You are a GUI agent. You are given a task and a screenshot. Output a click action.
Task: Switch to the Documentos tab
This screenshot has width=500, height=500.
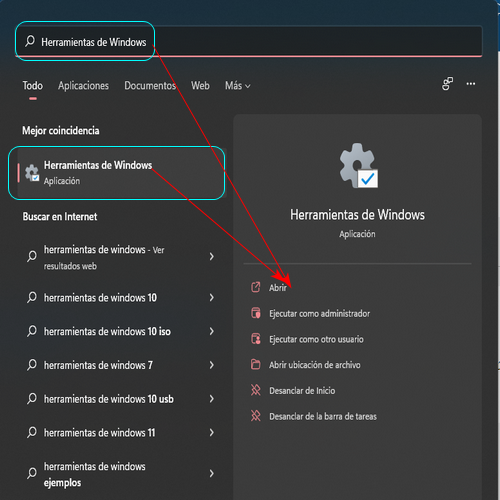pyautogui.click(x=150, y=86)
